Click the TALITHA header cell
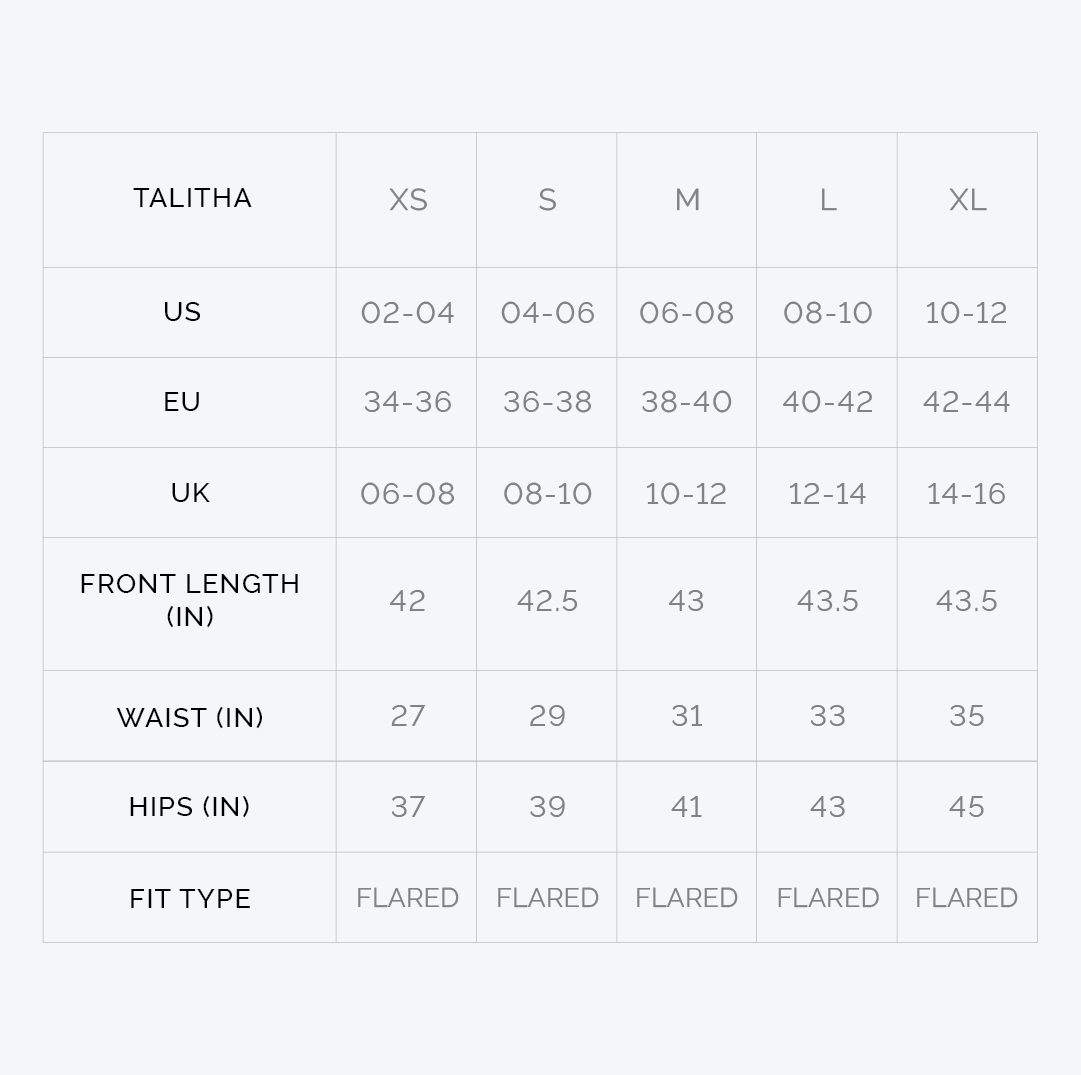Viewport: 1081px width, 1075px height. [192, 198]
